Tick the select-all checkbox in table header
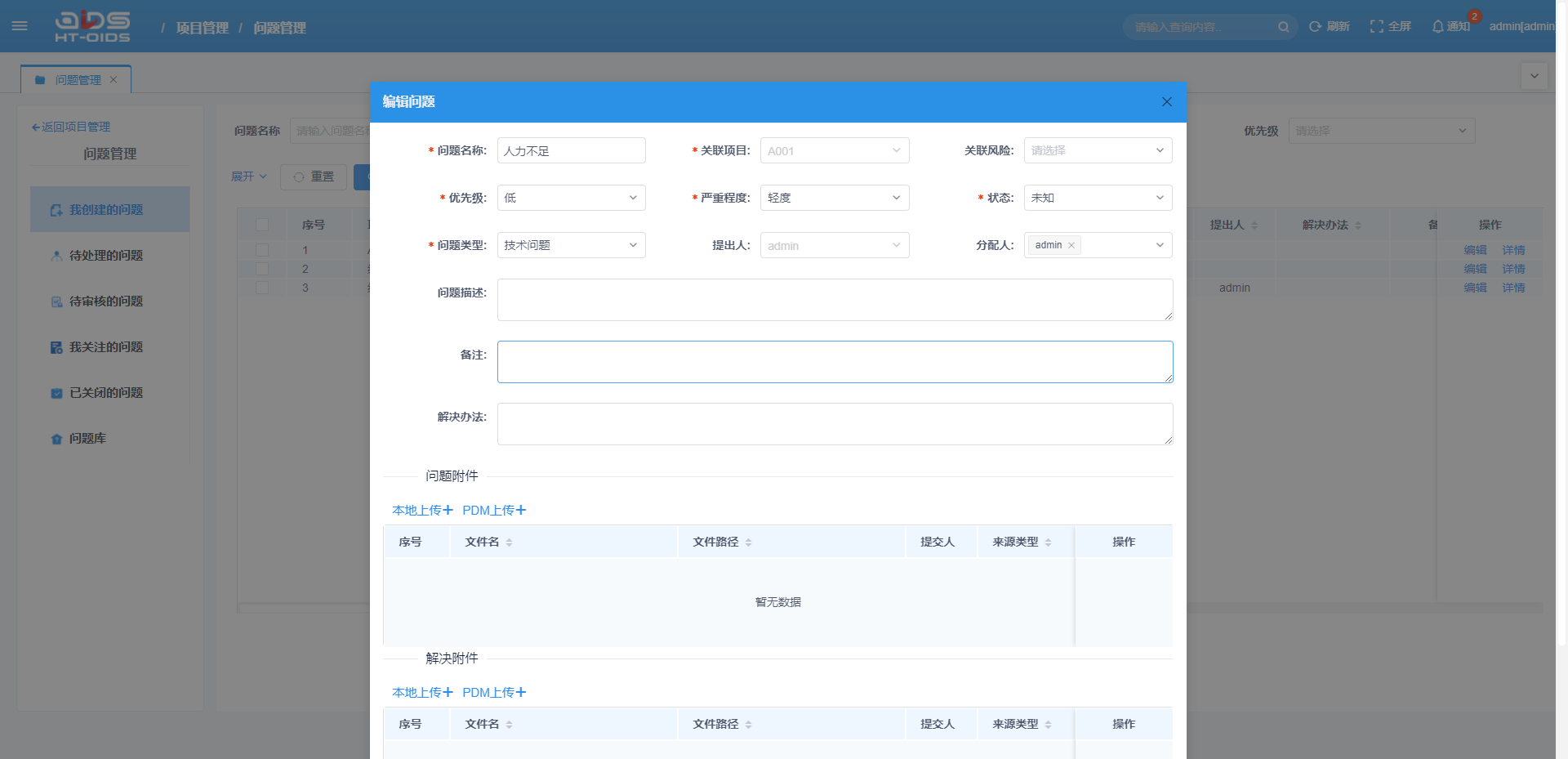 262,225
